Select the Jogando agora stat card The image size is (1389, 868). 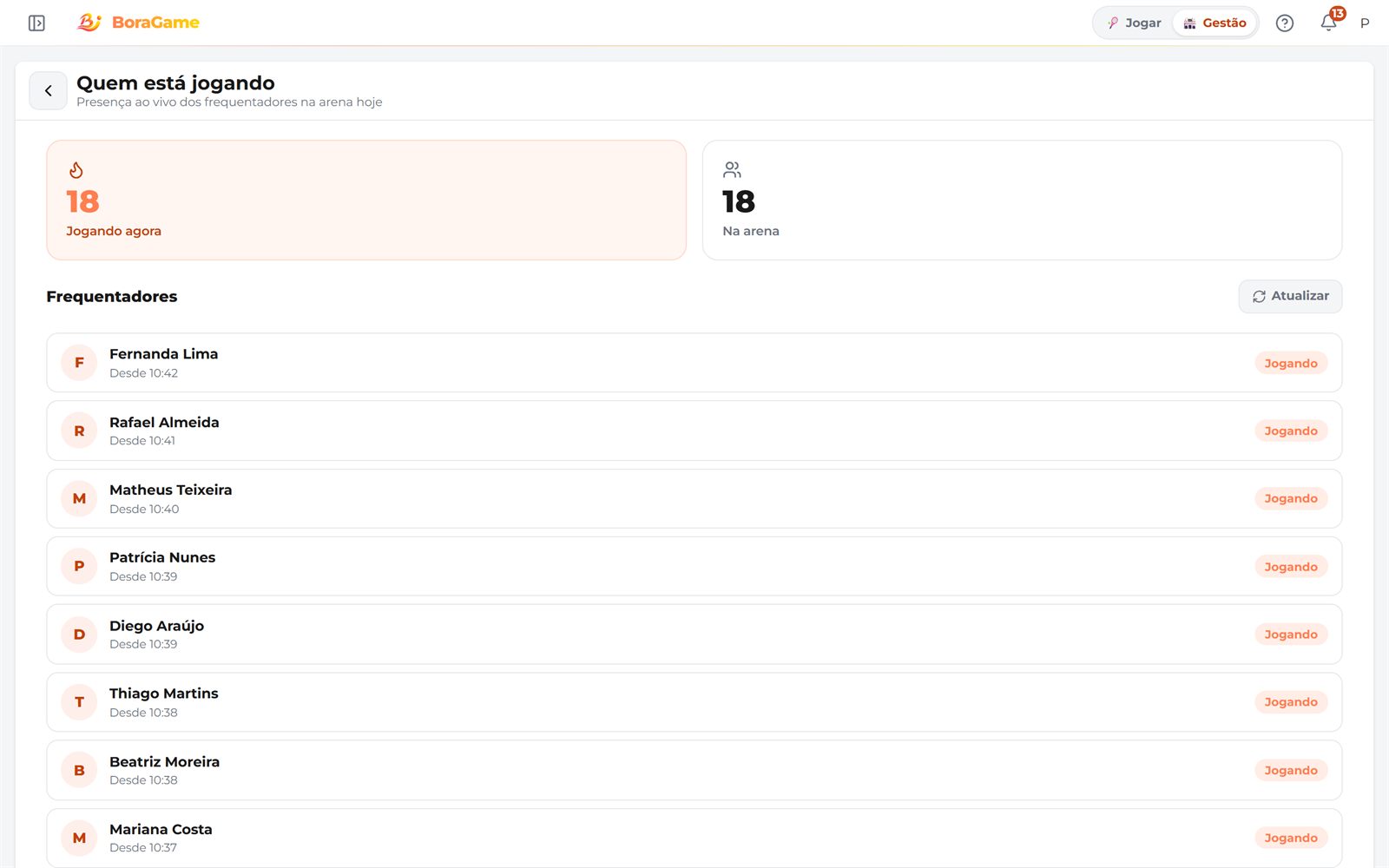pos(366,201)
